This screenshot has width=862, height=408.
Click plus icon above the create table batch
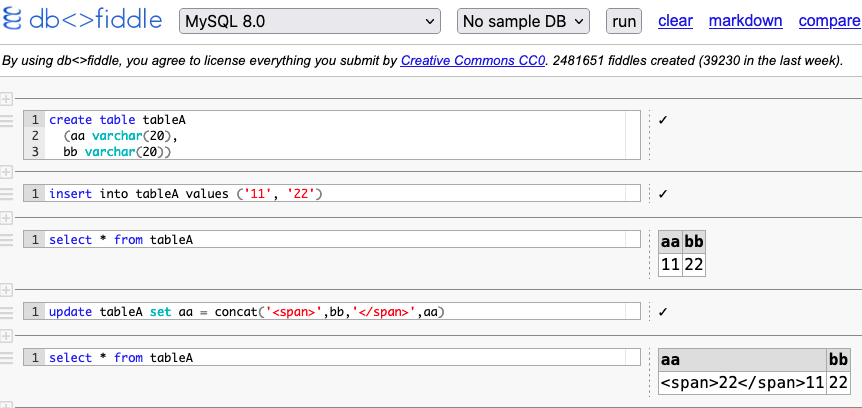point(6,99)
